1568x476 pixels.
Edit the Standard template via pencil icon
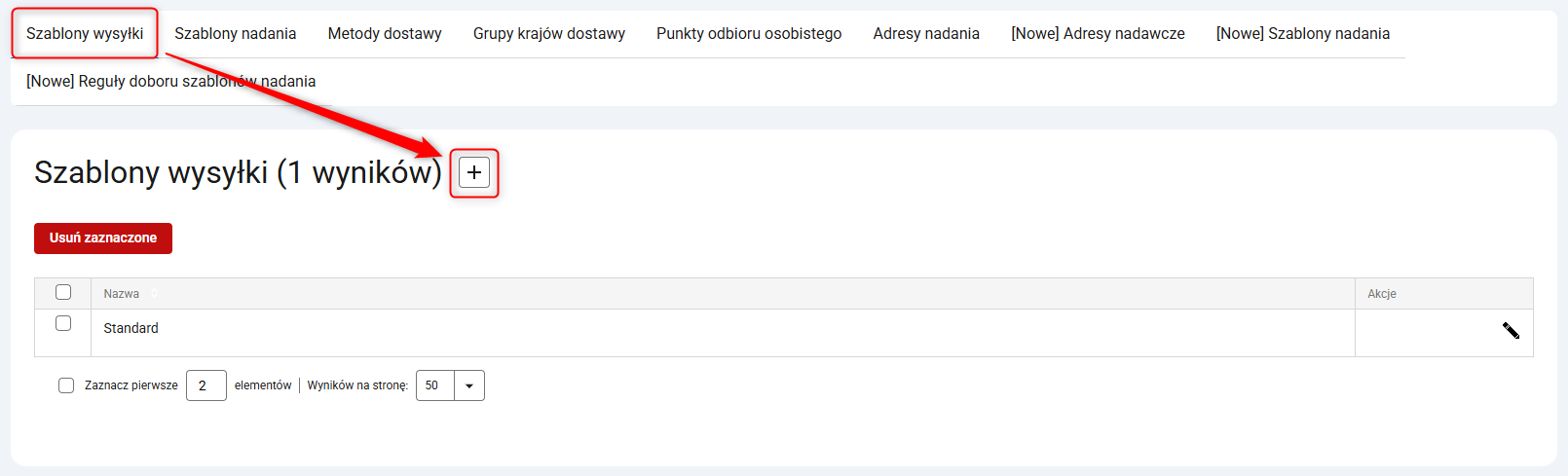point(1511,331)
